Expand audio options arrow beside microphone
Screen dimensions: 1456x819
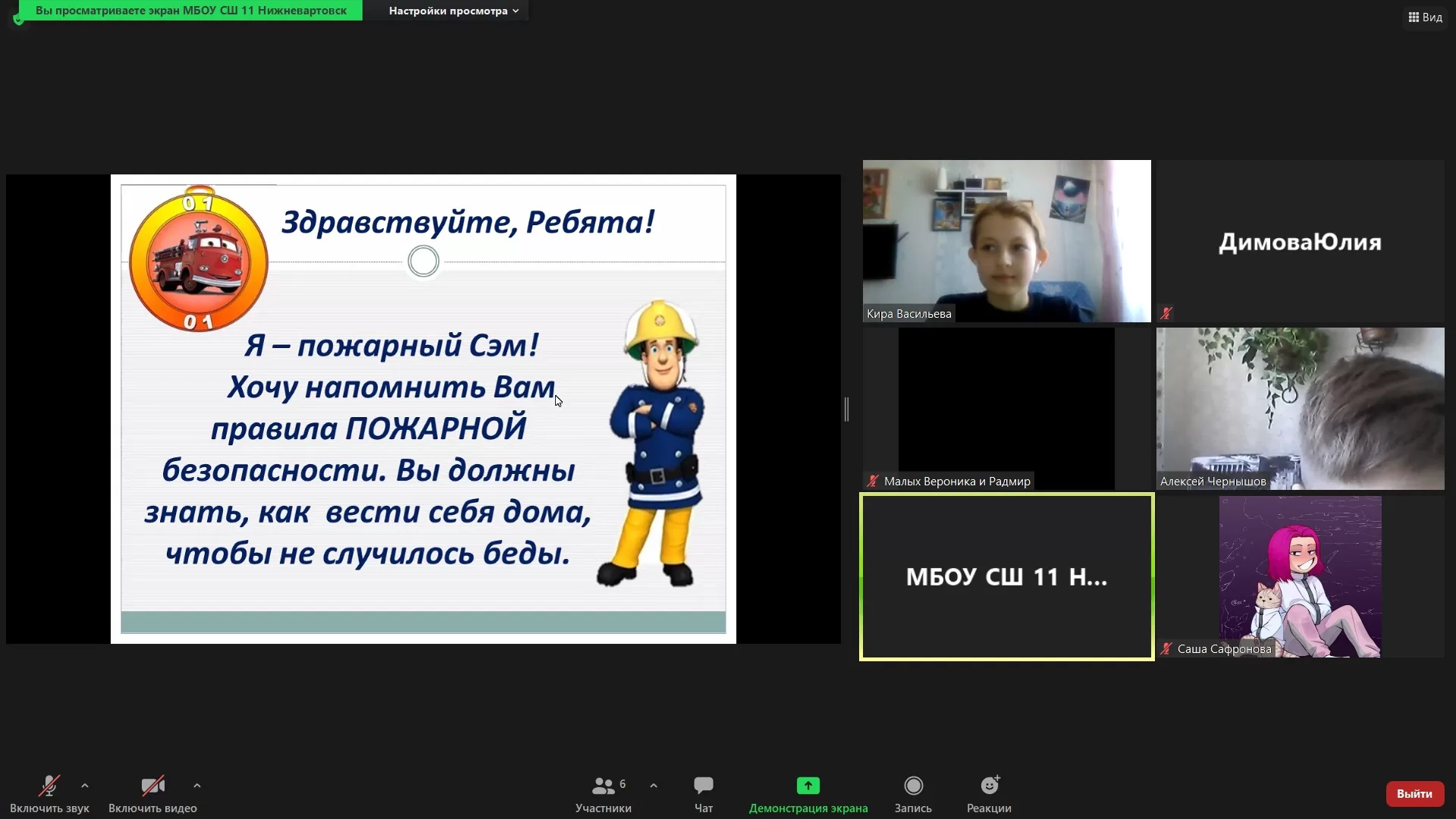click(x=85, y=786)
